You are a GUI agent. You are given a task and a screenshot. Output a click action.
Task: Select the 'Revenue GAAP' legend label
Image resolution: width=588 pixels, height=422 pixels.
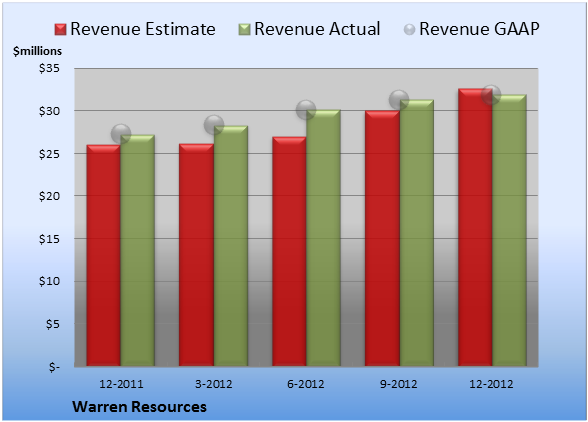point(480,29)
